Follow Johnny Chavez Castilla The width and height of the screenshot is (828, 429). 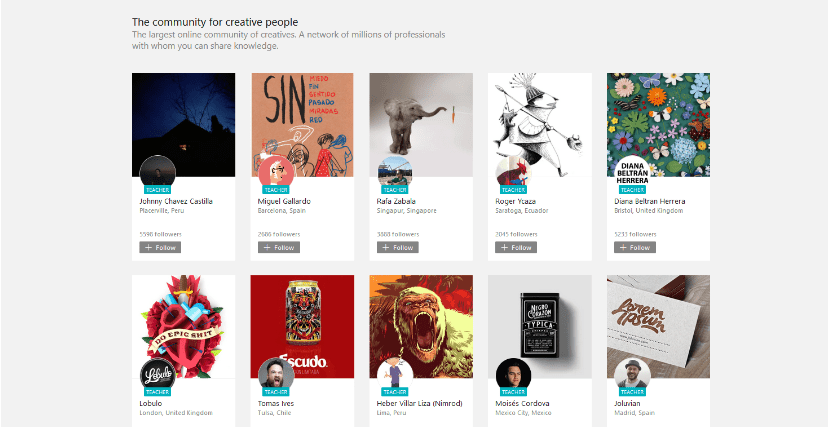pos(160,247)
